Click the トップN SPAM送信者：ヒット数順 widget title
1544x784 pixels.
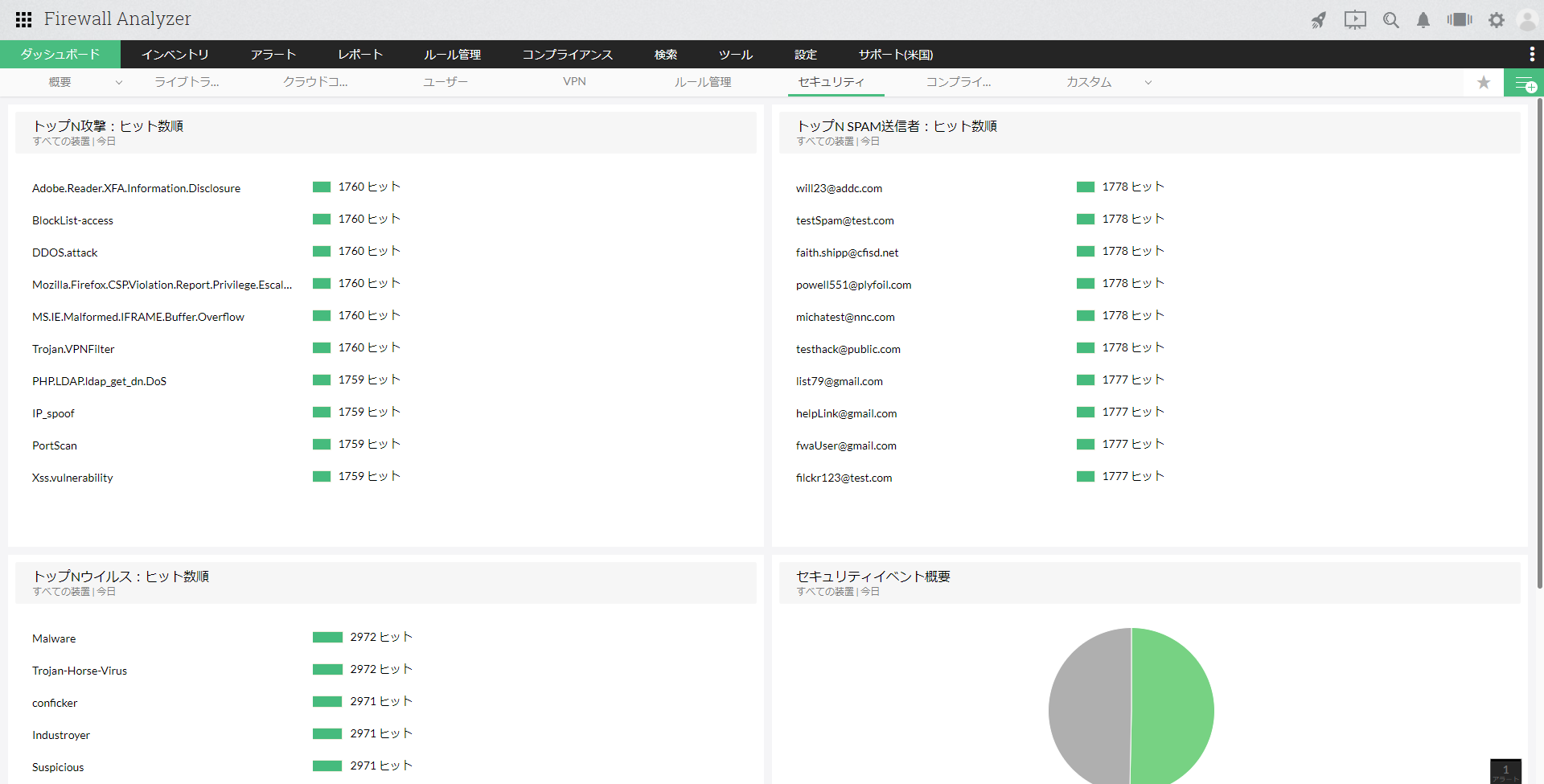pos(897,126)
